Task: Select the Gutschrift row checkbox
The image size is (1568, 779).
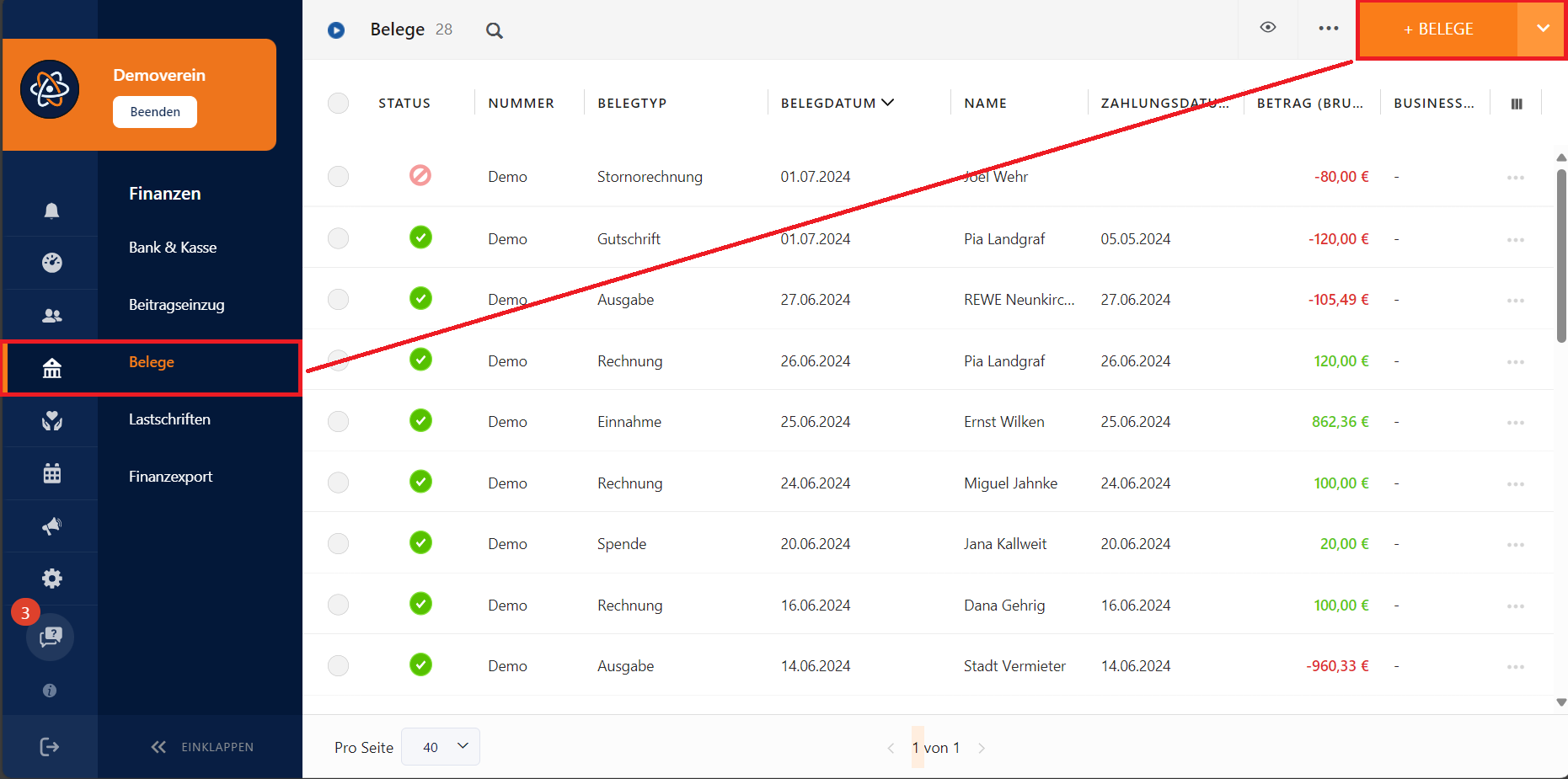Action: click(338, 238)
